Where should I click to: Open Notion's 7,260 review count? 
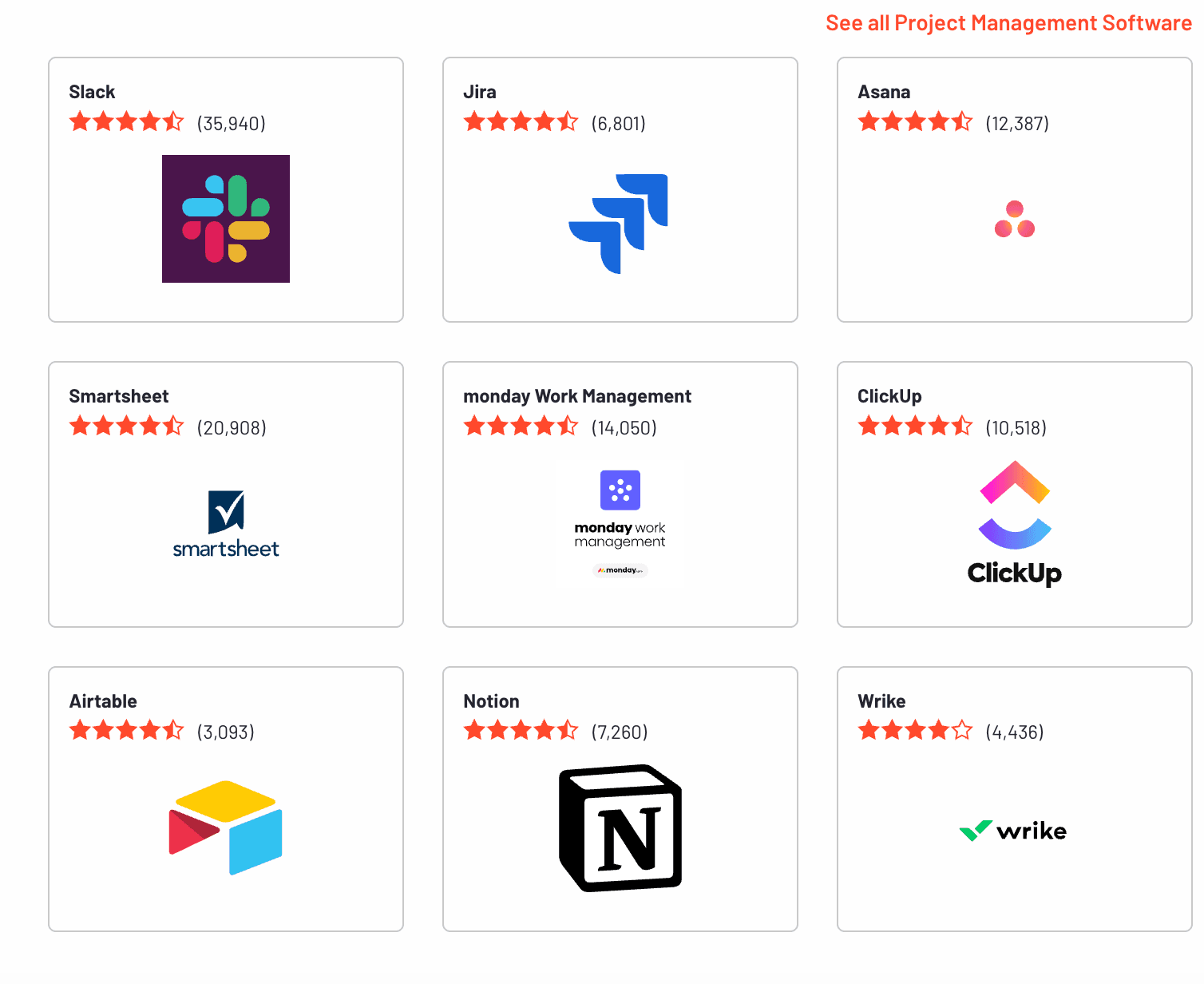(620, 732)
